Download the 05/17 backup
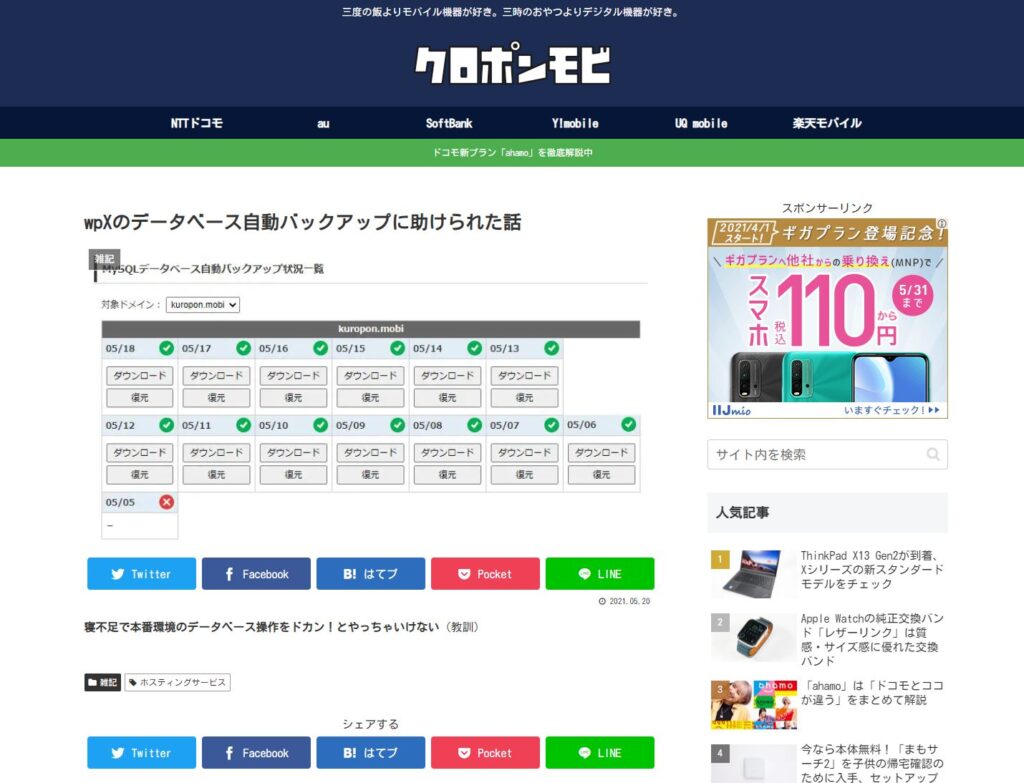The height and width of the screenshot is (783, 1024). [x=216, y=376]
